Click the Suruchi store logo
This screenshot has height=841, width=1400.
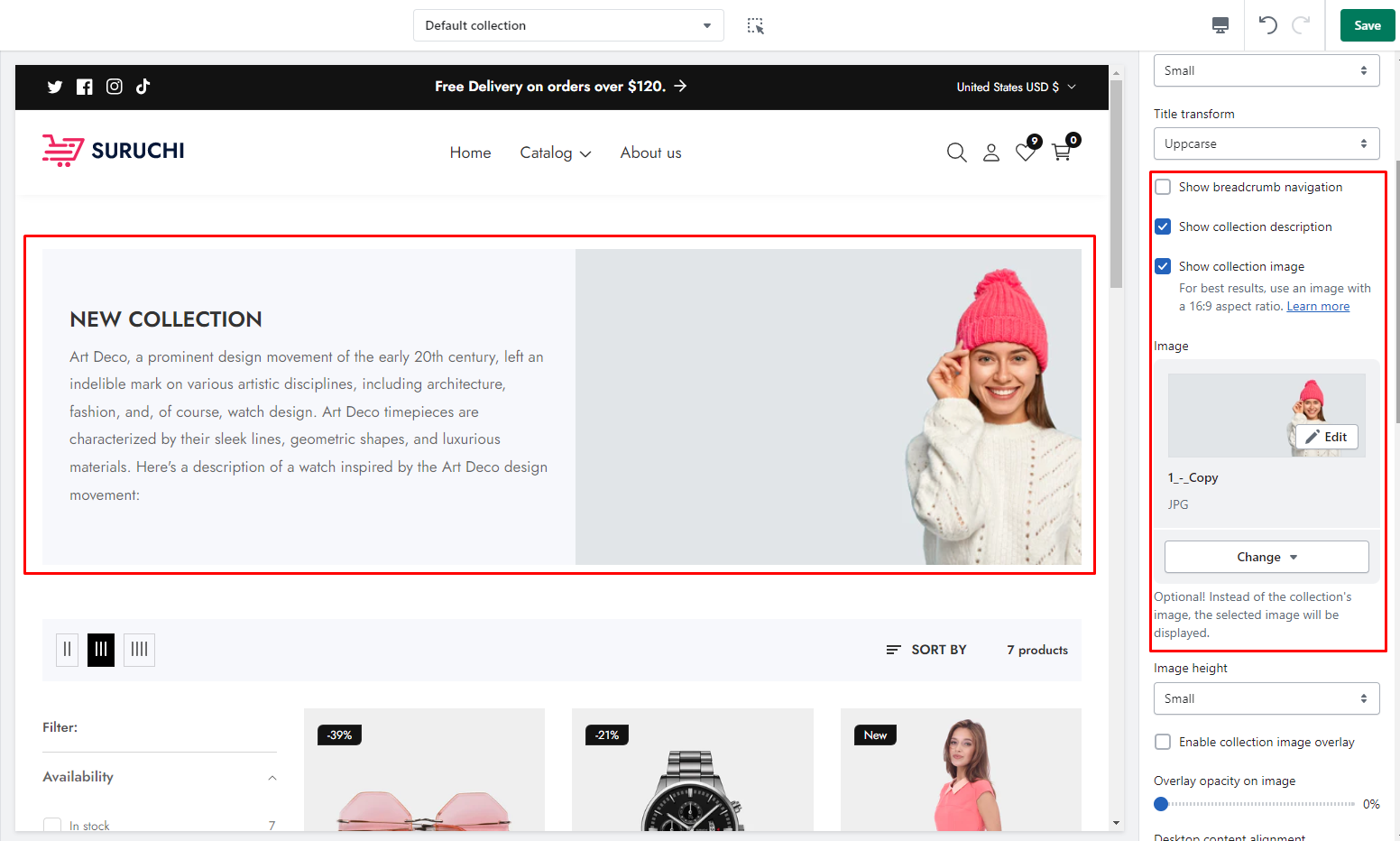click(114, 151)
